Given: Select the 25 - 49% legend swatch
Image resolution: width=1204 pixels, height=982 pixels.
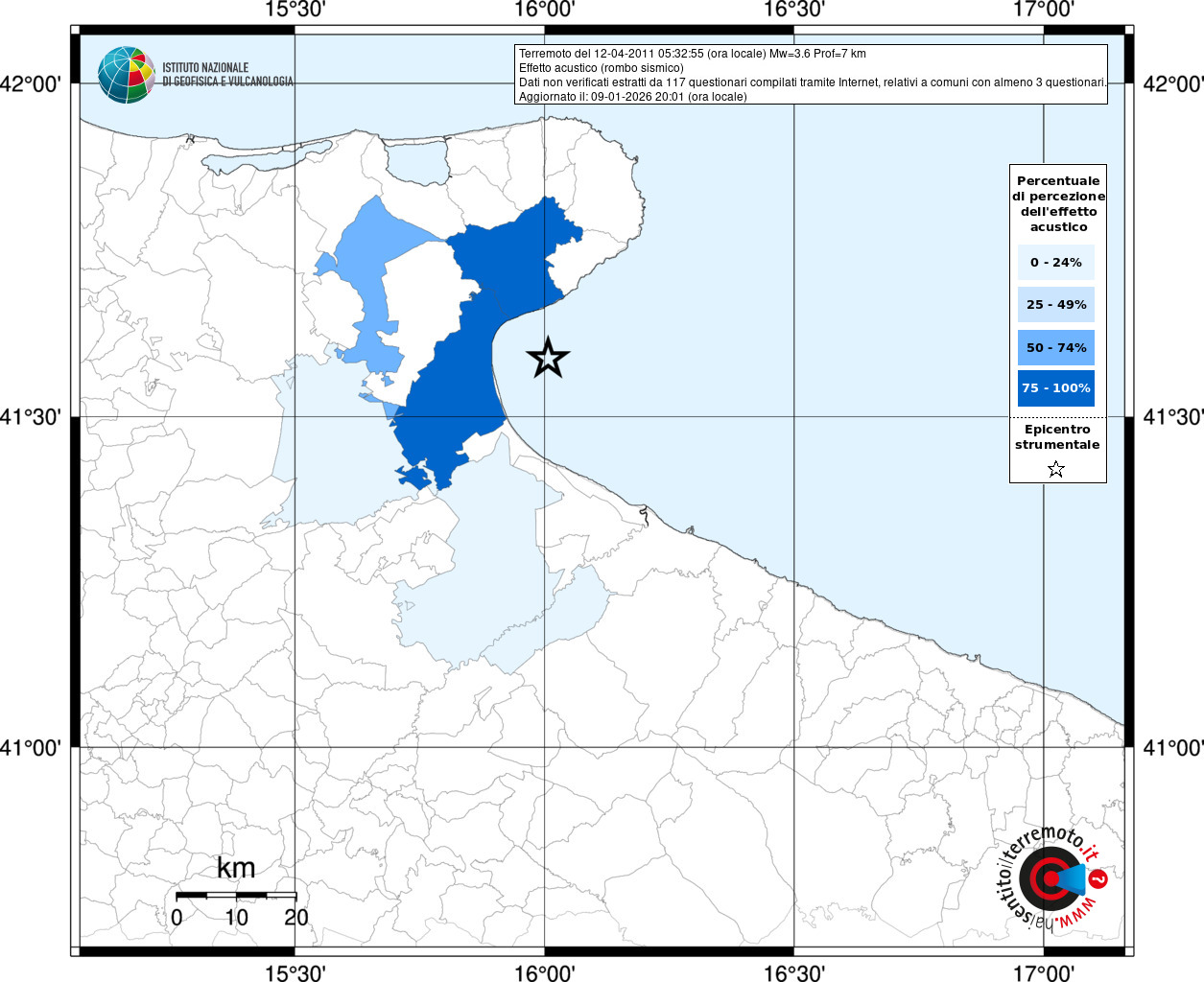Looking at the screenshot, I should [1056, 305].
